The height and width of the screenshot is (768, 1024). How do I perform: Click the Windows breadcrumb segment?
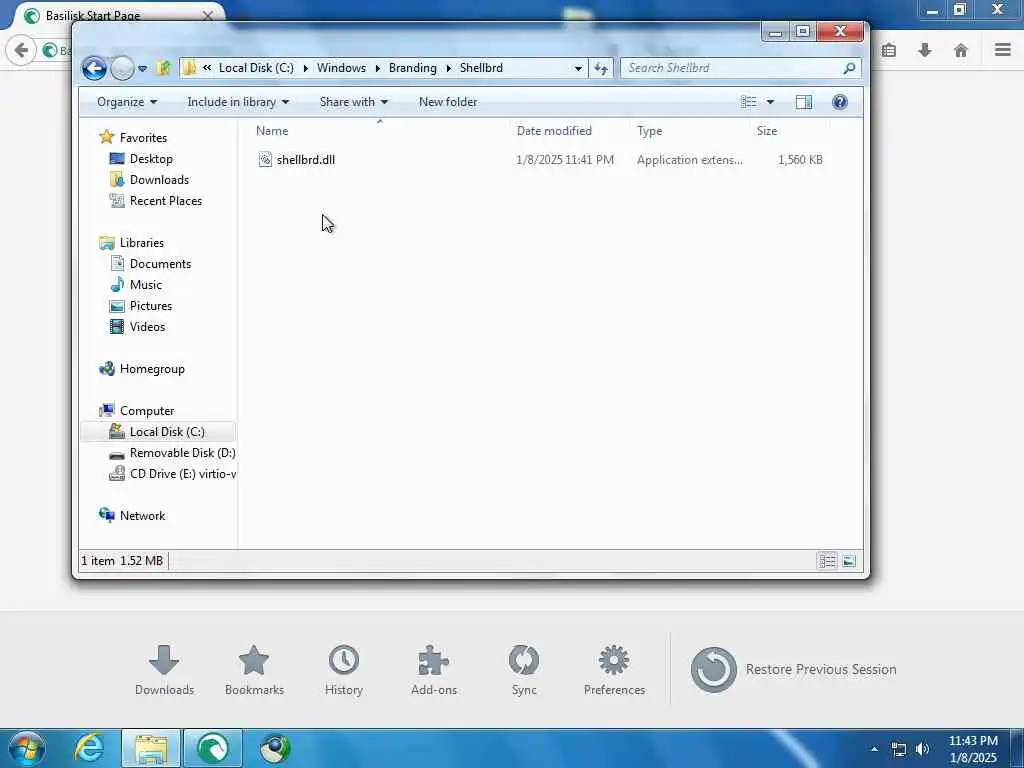[342, 68]
